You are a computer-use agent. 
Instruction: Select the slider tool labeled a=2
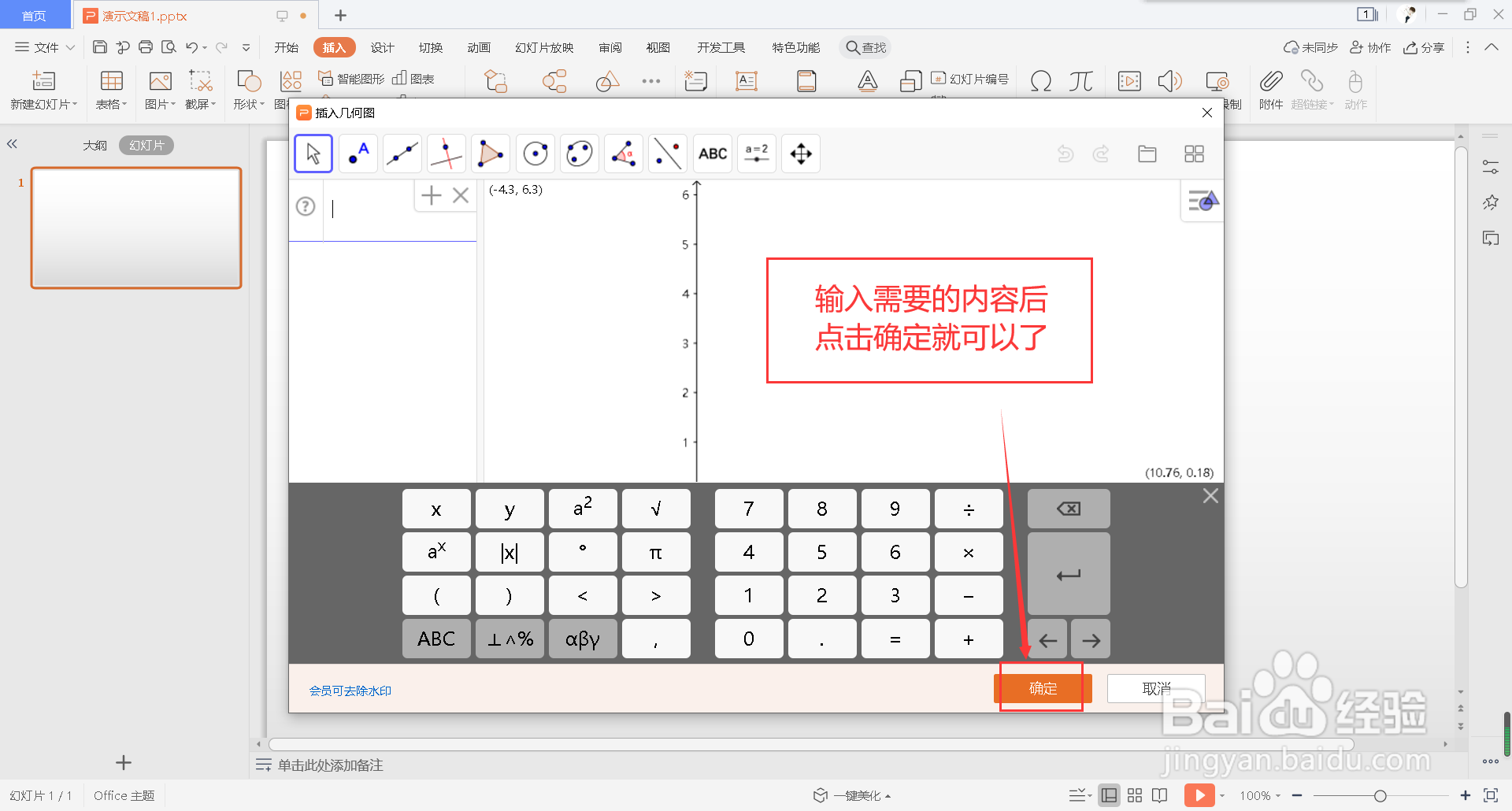pyautogui.click(x=756, y=154)
